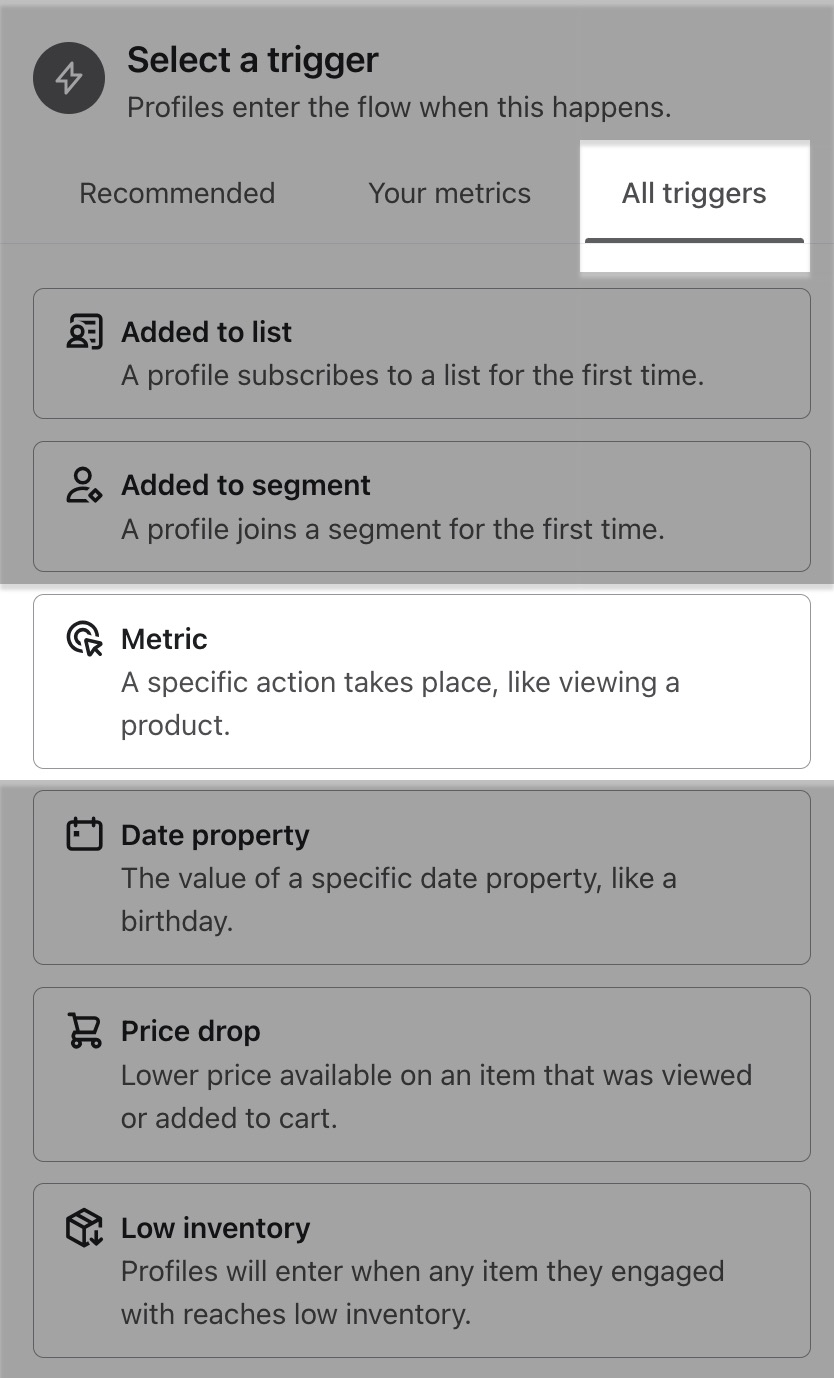This screenshot has width=834, height=1378.
Task: Choose the Date property title
Action: tap(215, 835)
